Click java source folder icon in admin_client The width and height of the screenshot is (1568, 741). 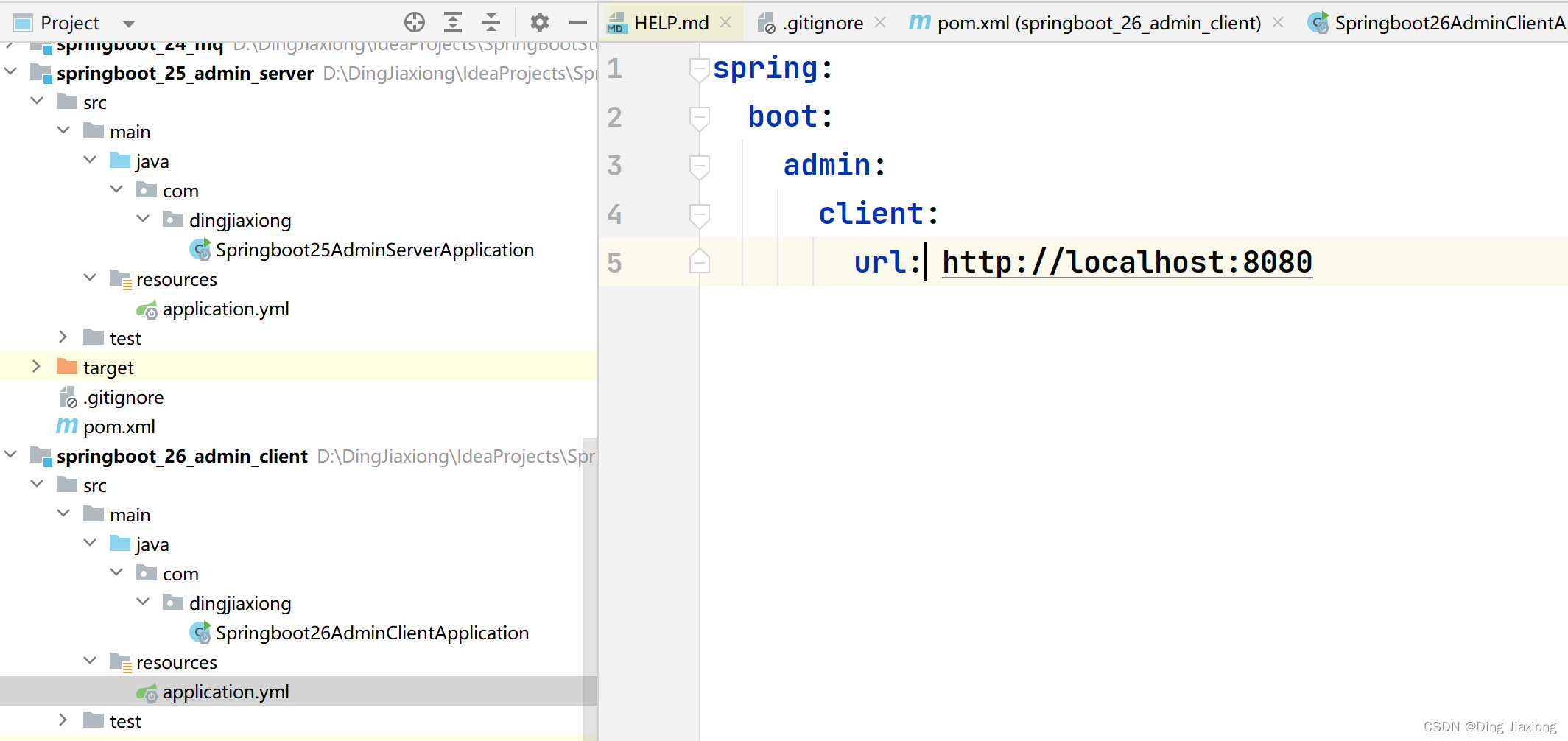click(x=120, y=543)
